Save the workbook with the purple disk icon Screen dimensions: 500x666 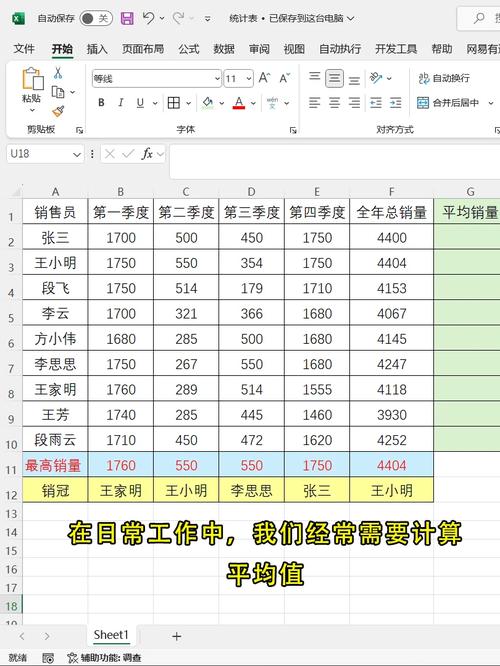[127, 18]
